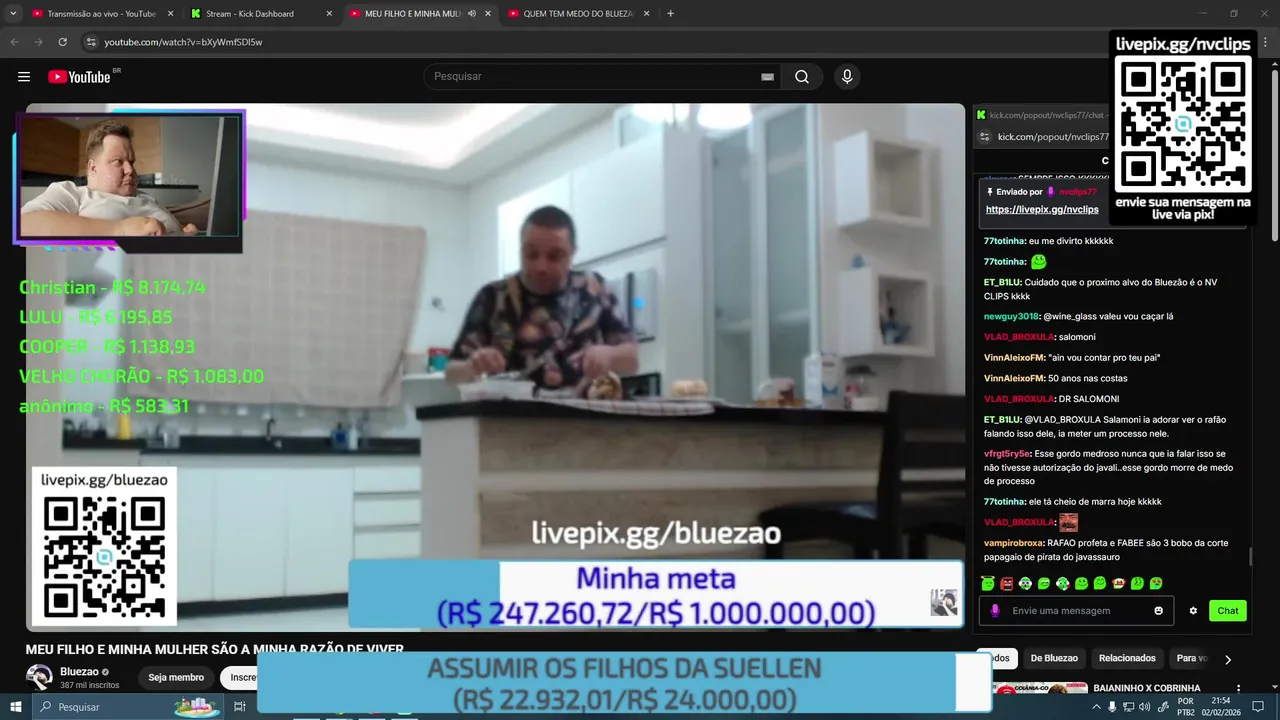Click the Windows taskbar Pesquisar search box
The image size is (1280, 720).
click(128, 707)
